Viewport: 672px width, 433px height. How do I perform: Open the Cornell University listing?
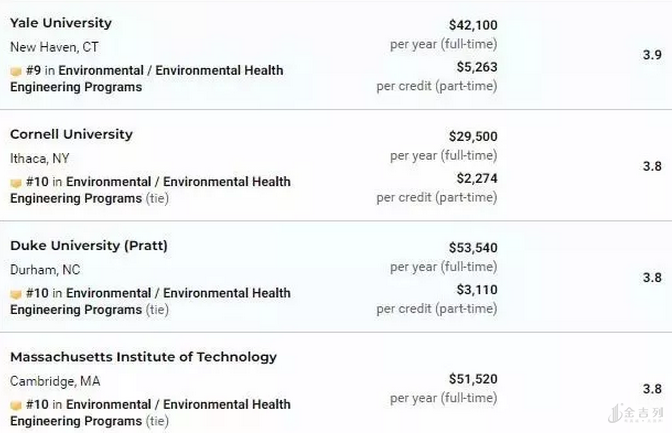click(71, 134)
